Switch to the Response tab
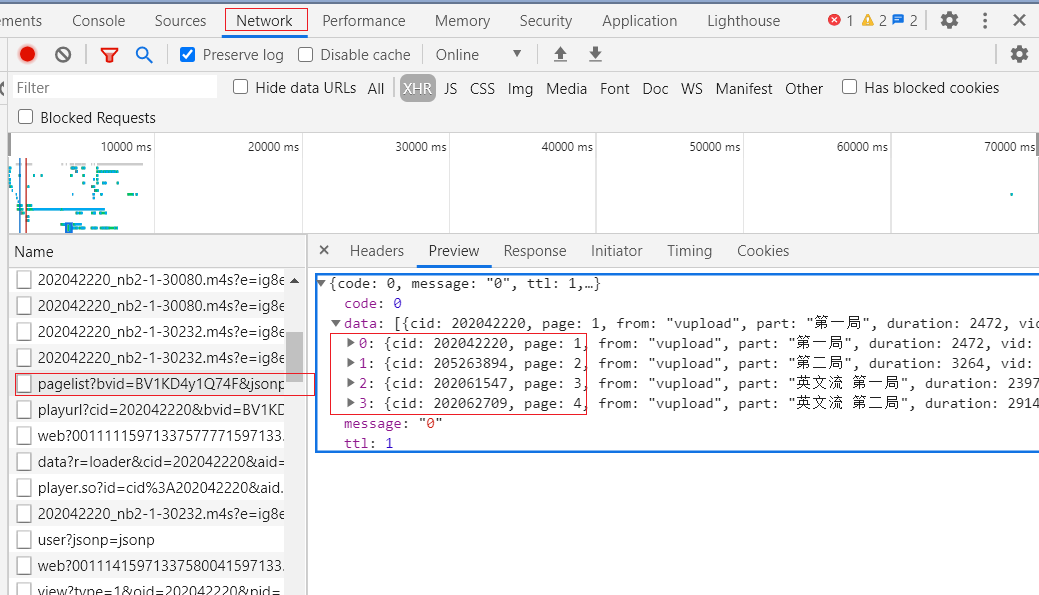Image resolution: width=1039 pixels, height=595 pixels. pos(534,251)
